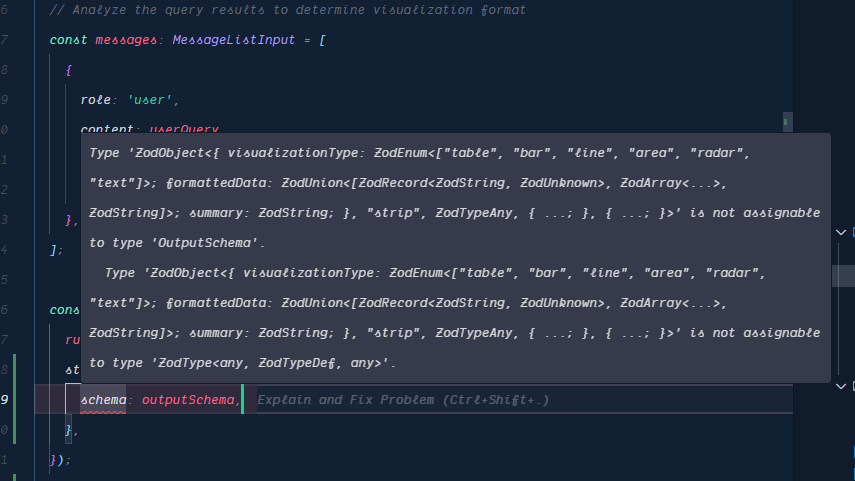Screen dimensions: 855x481
Task: Click the ]; closing array bracket
Action: 56,250
